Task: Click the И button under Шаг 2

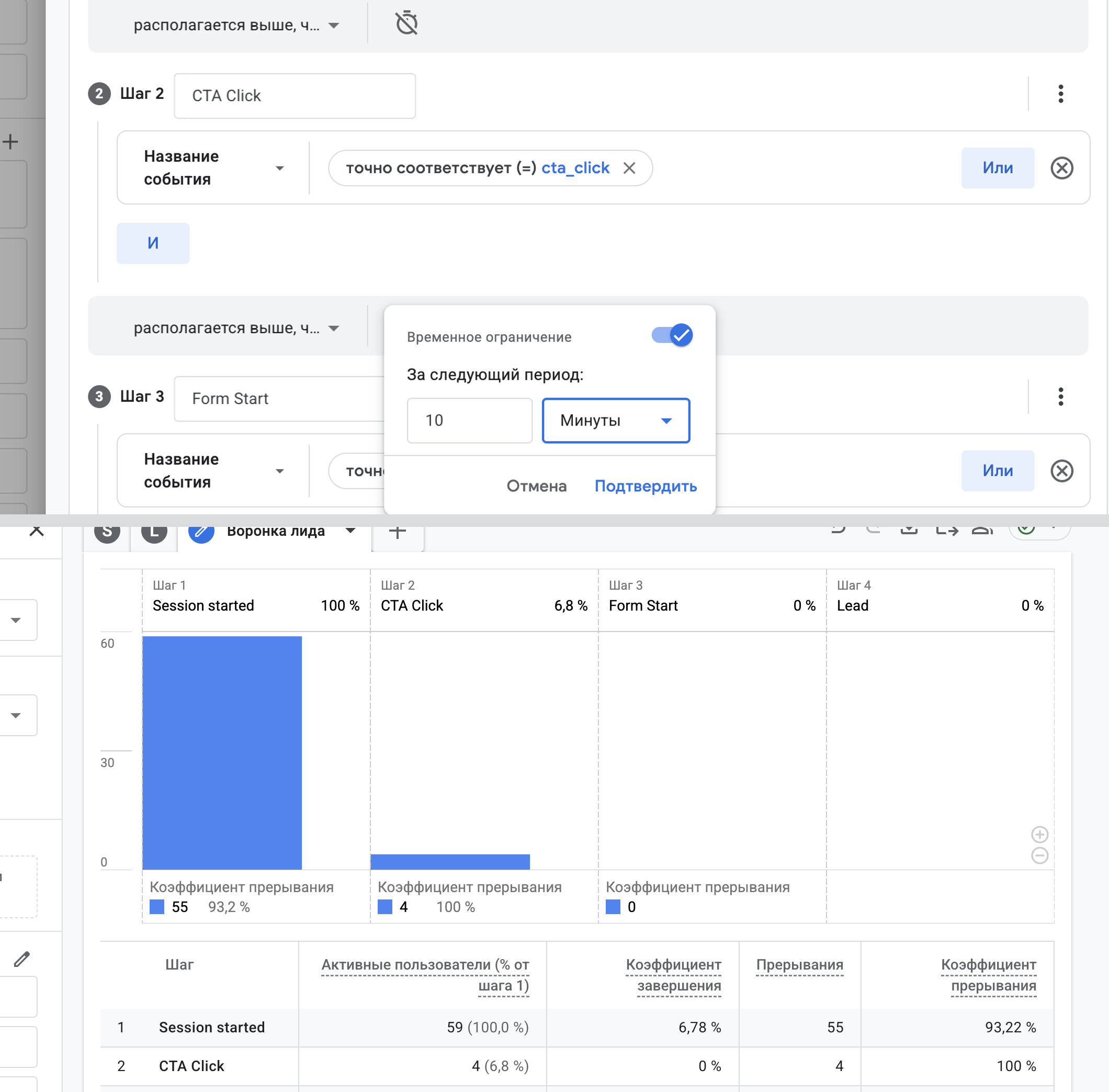Action: (x=153, y=243)
